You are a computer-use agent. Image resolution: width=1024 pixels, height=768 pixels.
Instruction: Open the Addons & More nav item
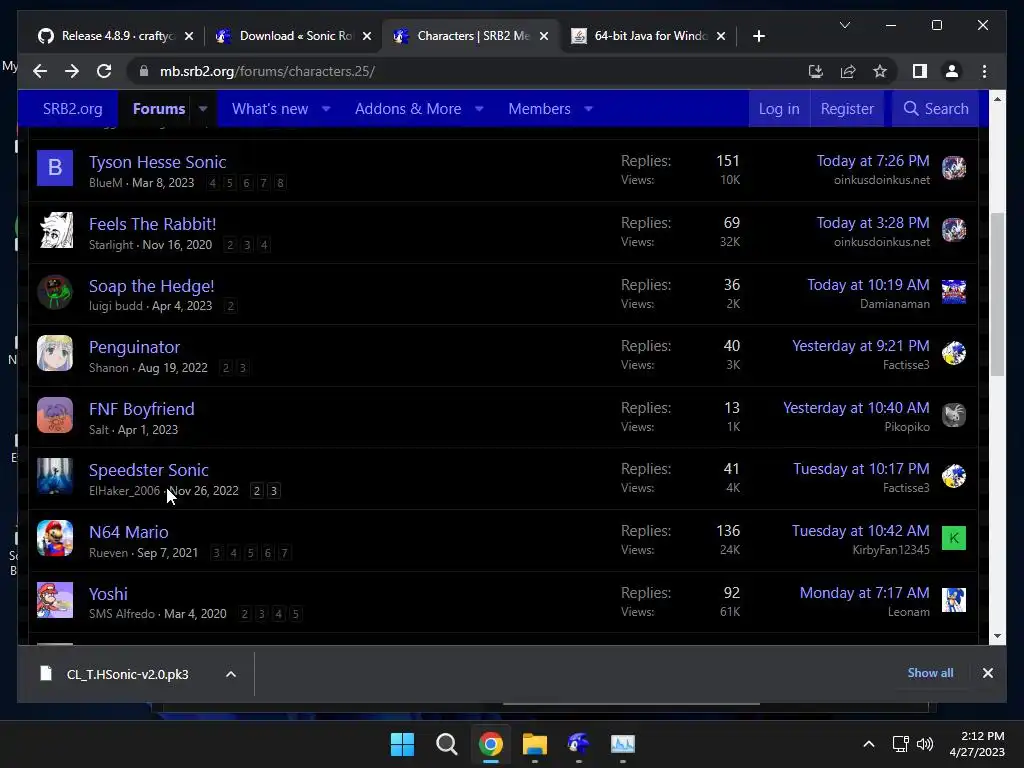click(408, 108)
